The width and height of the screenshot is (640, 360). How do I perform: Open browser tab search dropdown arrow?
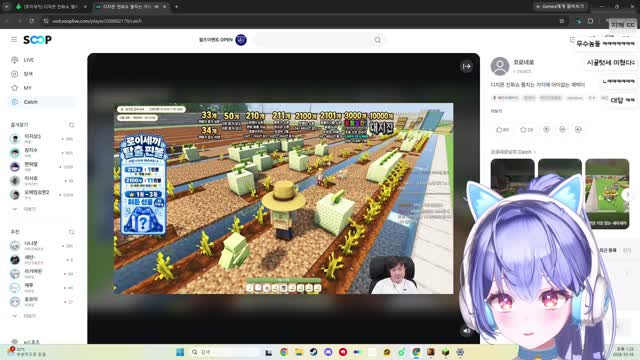coord(6,7)
